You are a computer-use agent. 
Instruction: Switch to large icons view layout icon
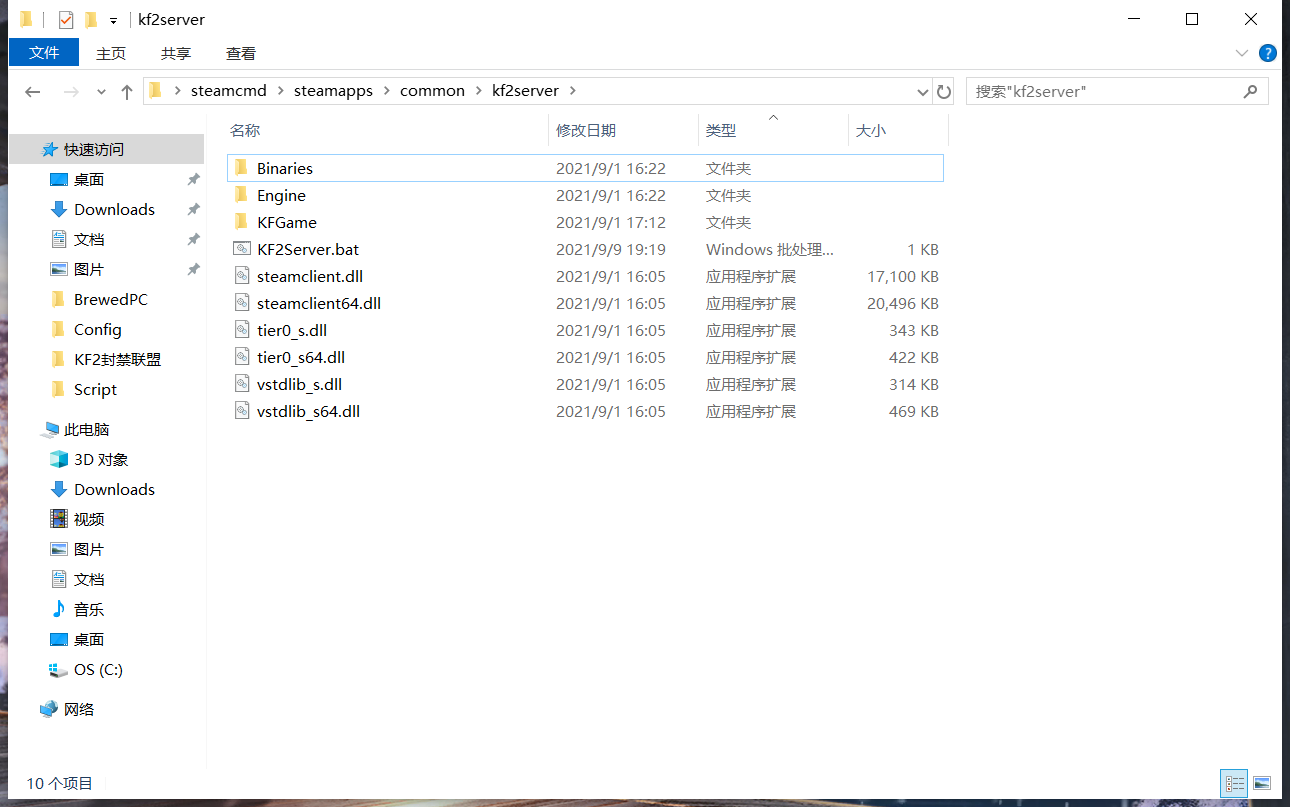click(x=1262, y=783)
